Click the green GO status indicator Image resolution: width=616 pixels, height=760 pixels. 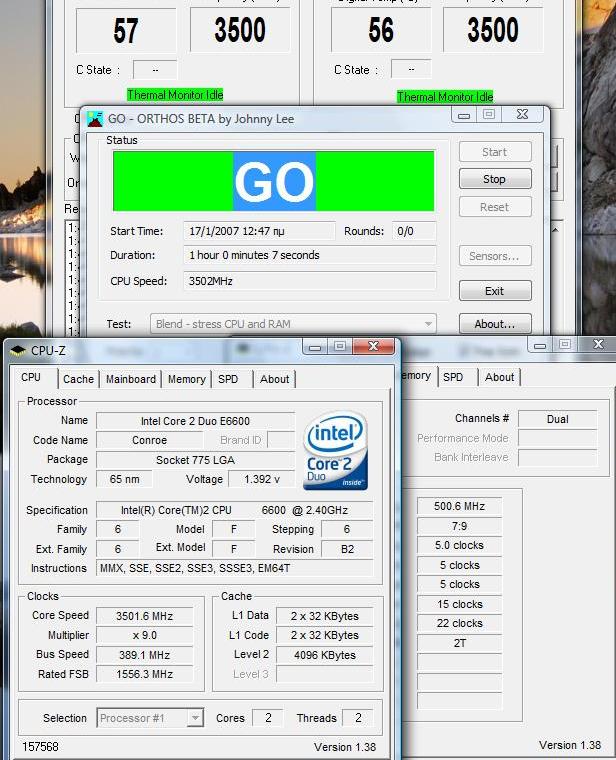[273, 181]
